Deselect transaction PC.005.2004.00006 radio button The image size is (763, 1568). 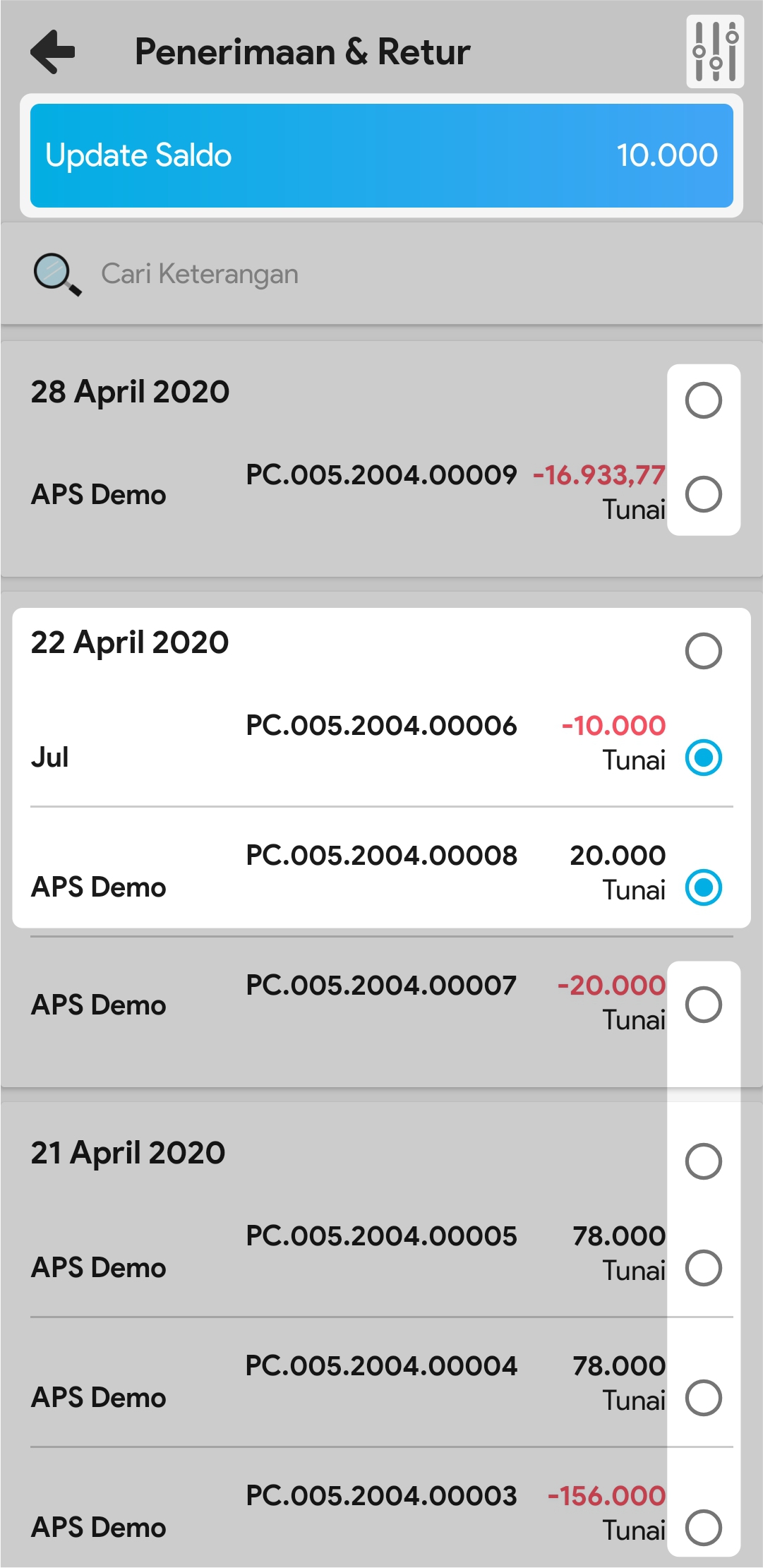pyautogui.click(x=703, y=758)
